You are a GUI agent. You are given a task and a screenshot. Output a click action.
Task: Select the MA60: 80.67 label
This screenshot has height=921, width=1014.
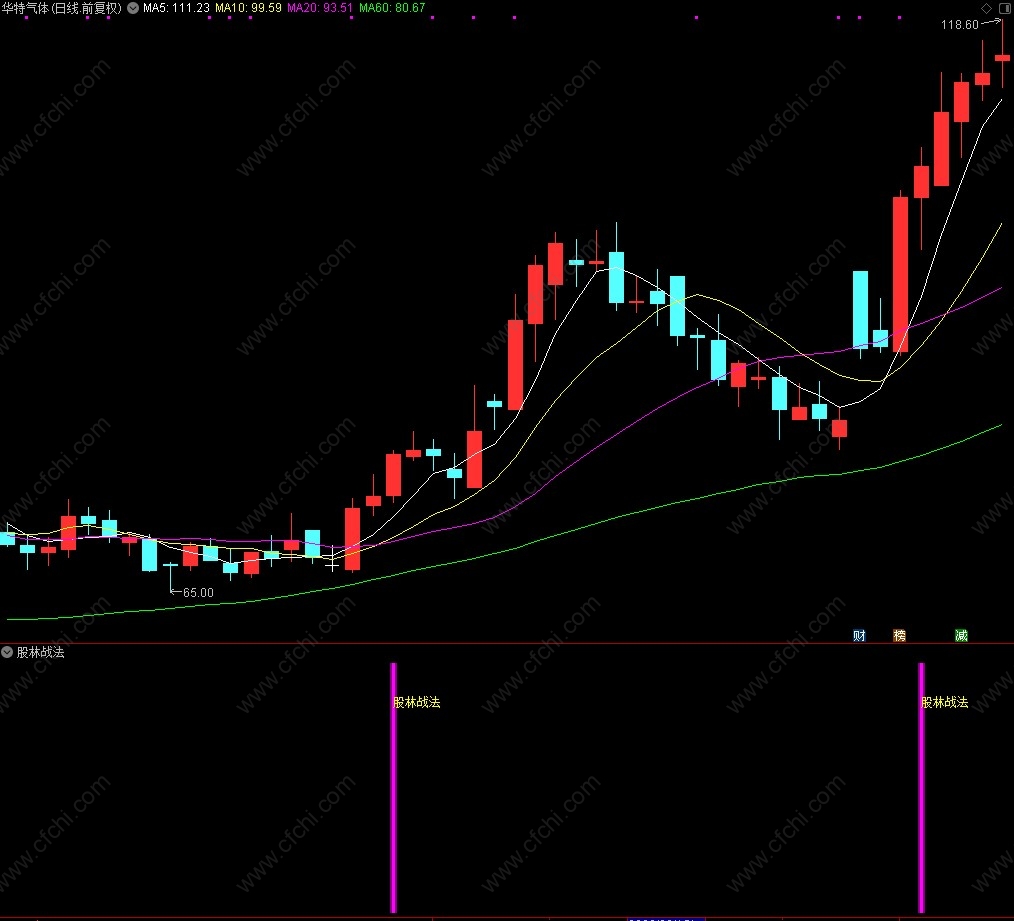click(x=392, y=8)
